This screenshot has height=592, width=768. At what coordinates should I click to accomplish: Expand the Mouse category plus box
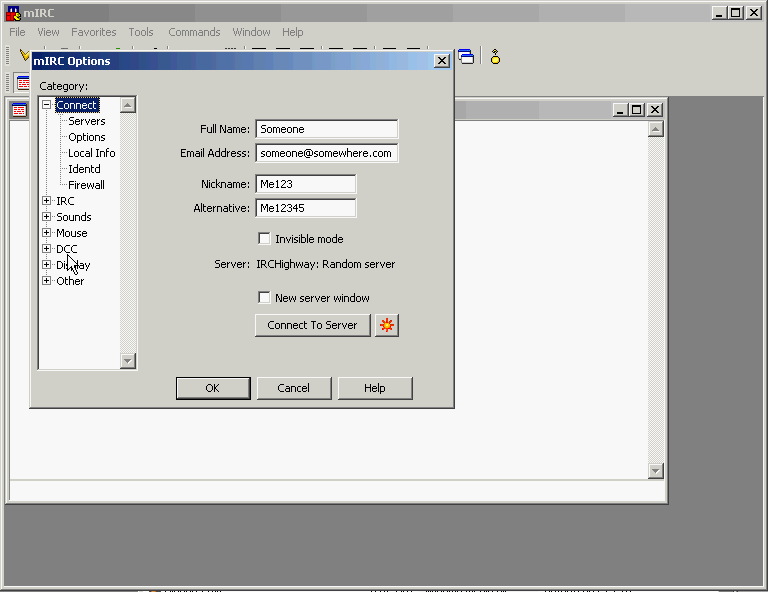pyautogui.click(x=47, y=232)
